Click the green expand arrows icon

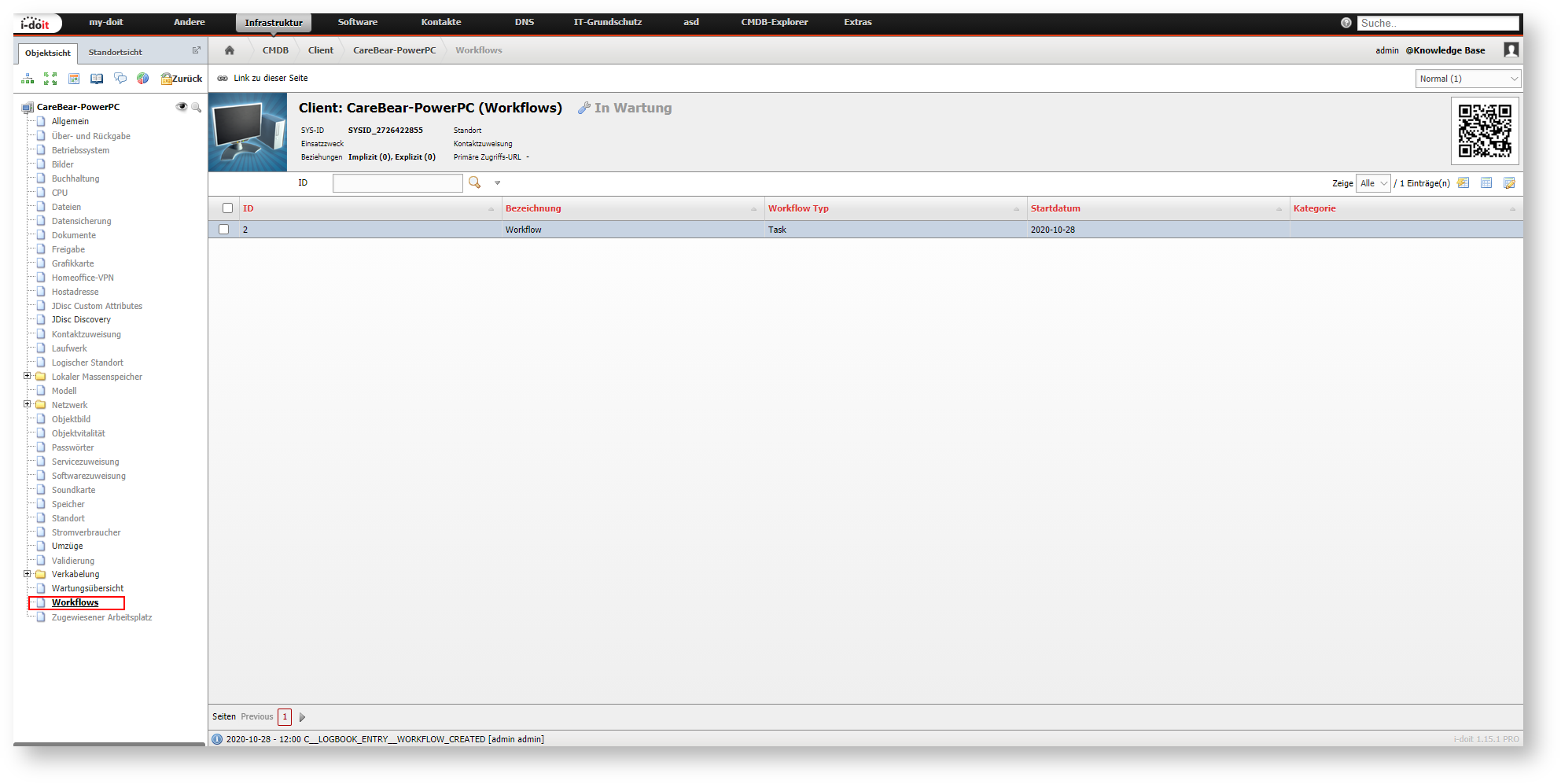(x=50, y=79)
